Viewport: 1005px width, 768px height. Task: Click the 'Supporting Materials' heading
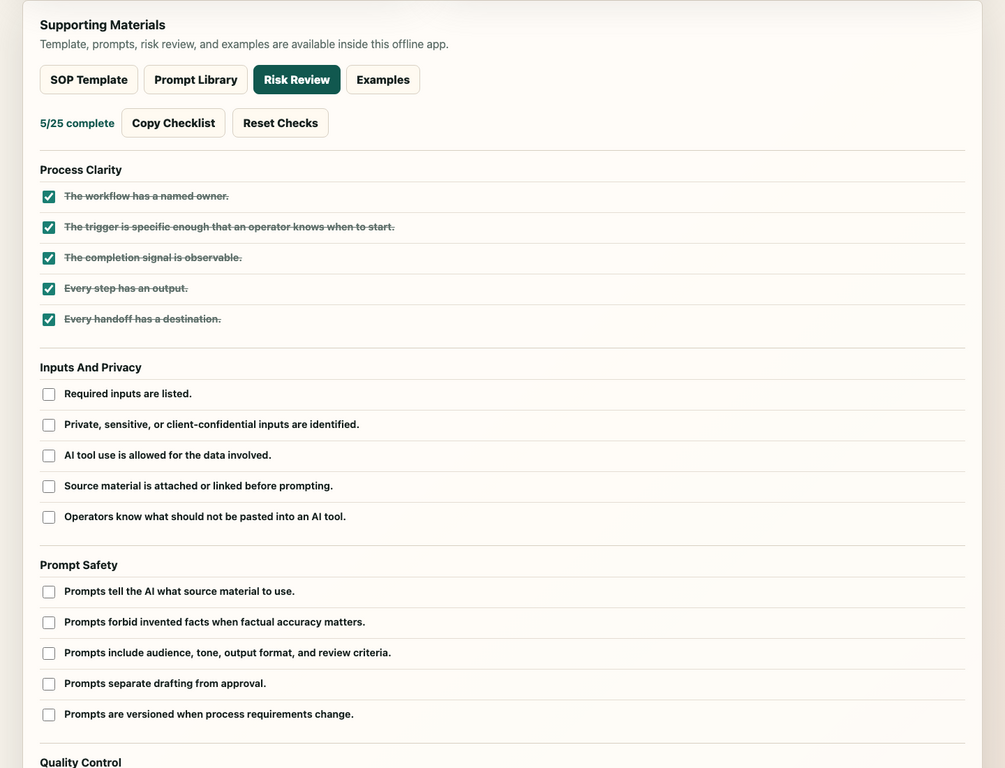coord(103,25)
